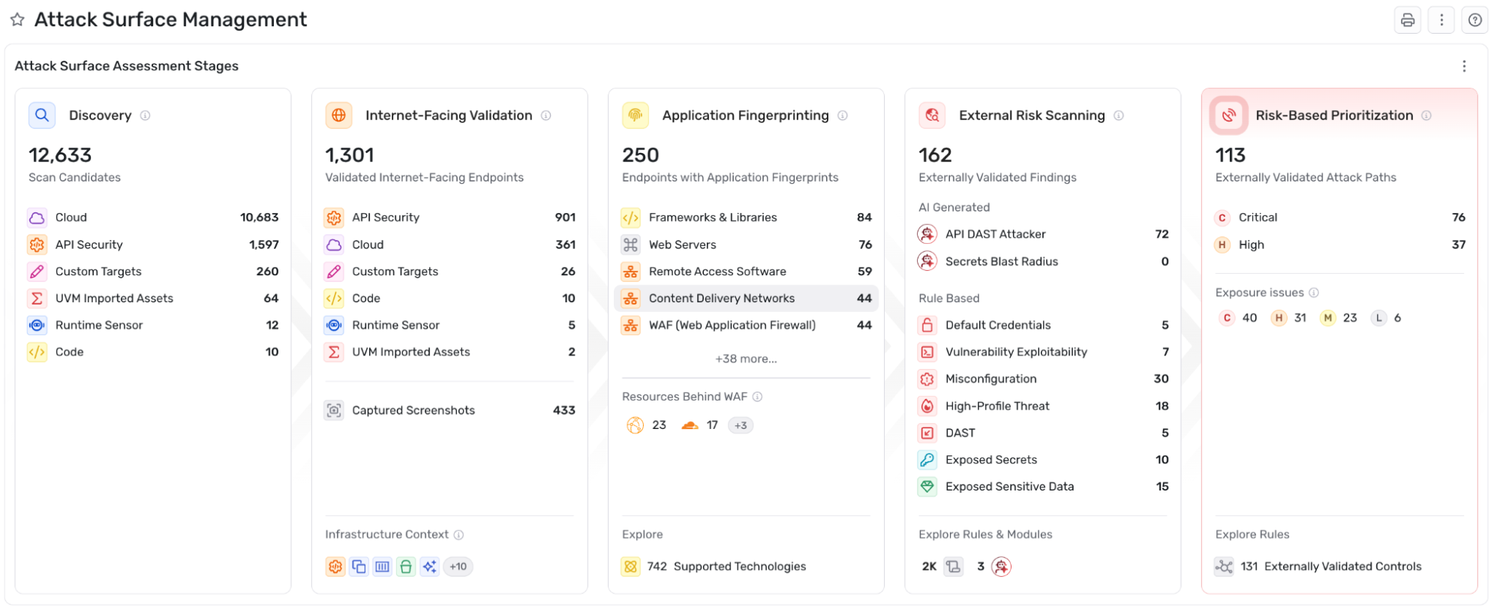The image size is (1500, 612).
Task: Open WAF (Web Application Firewall) row
Action: (746, 325)
